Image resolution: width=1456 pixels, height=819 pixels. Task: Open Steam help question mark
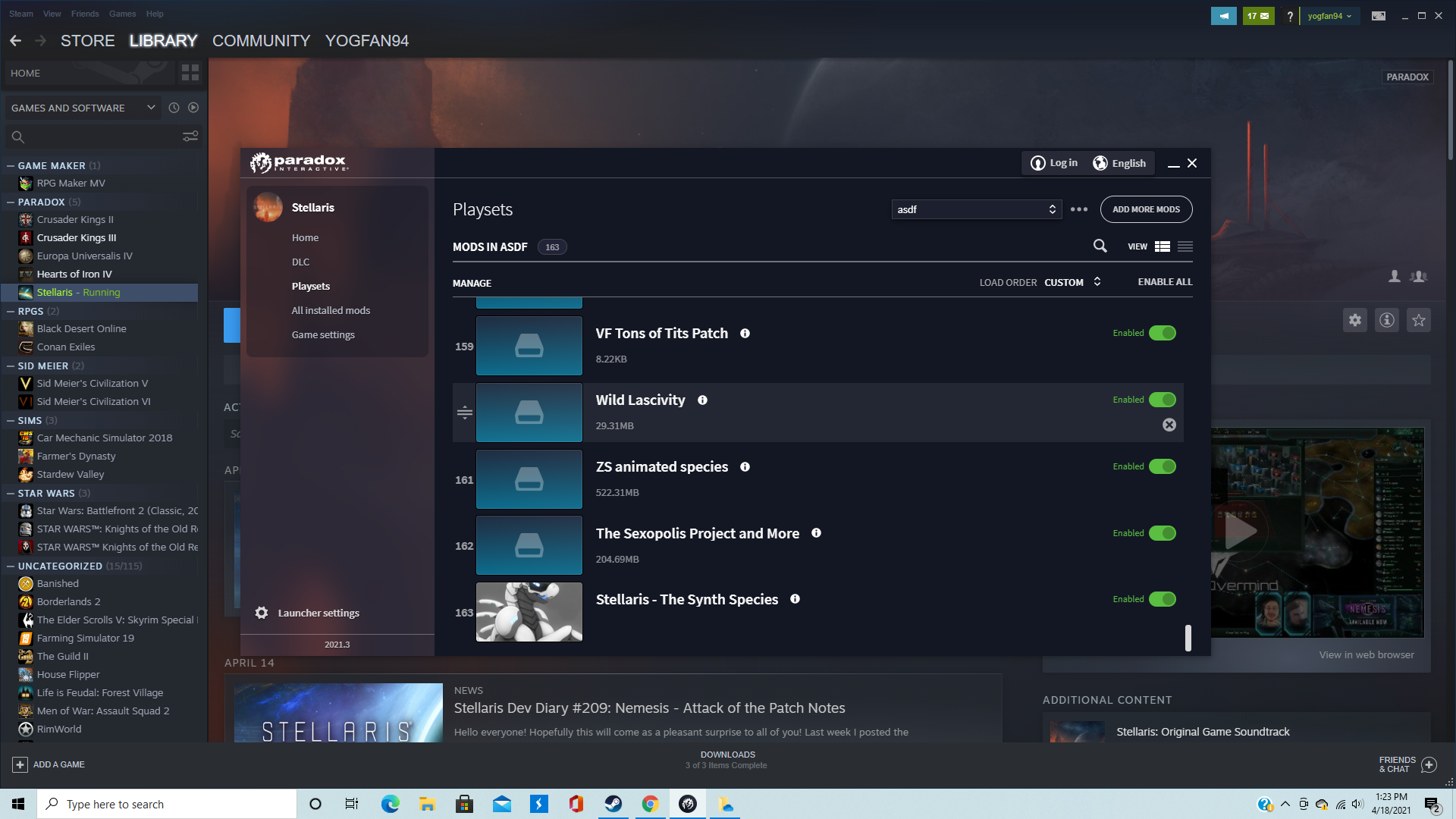1290,16
